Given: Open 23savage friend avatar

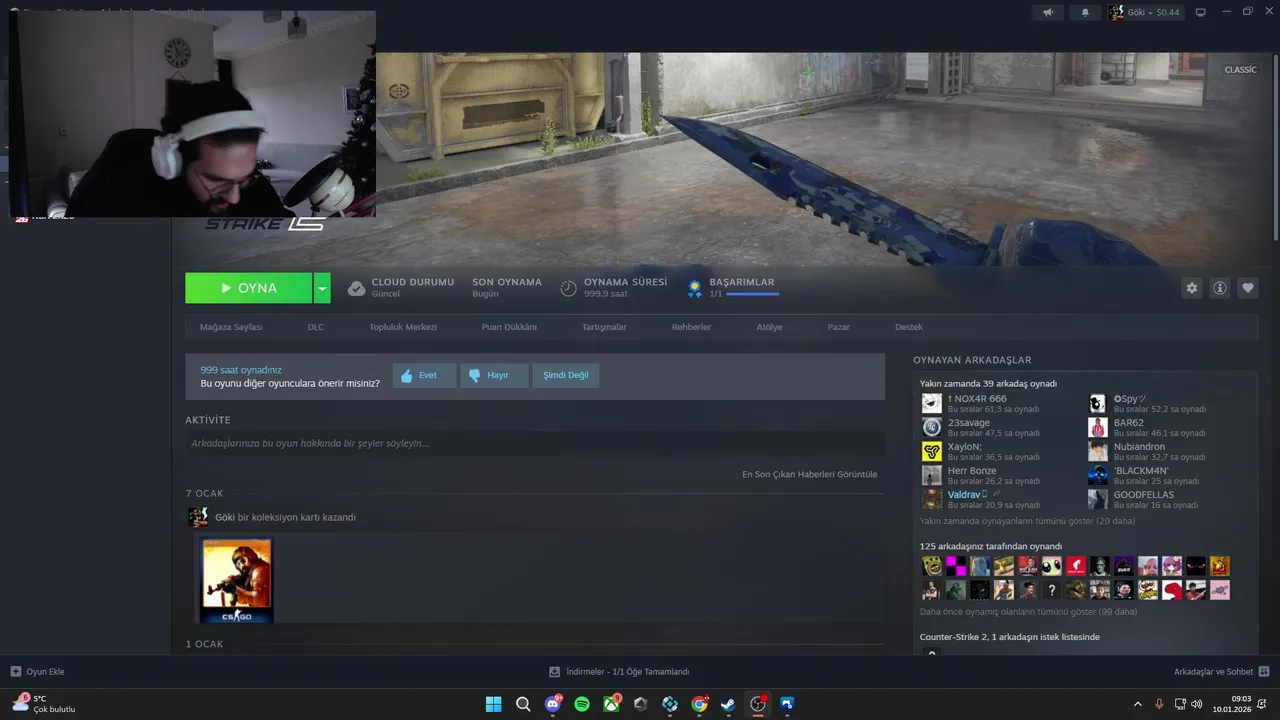Looking at the screenshot, I should (x=932, y=427).
